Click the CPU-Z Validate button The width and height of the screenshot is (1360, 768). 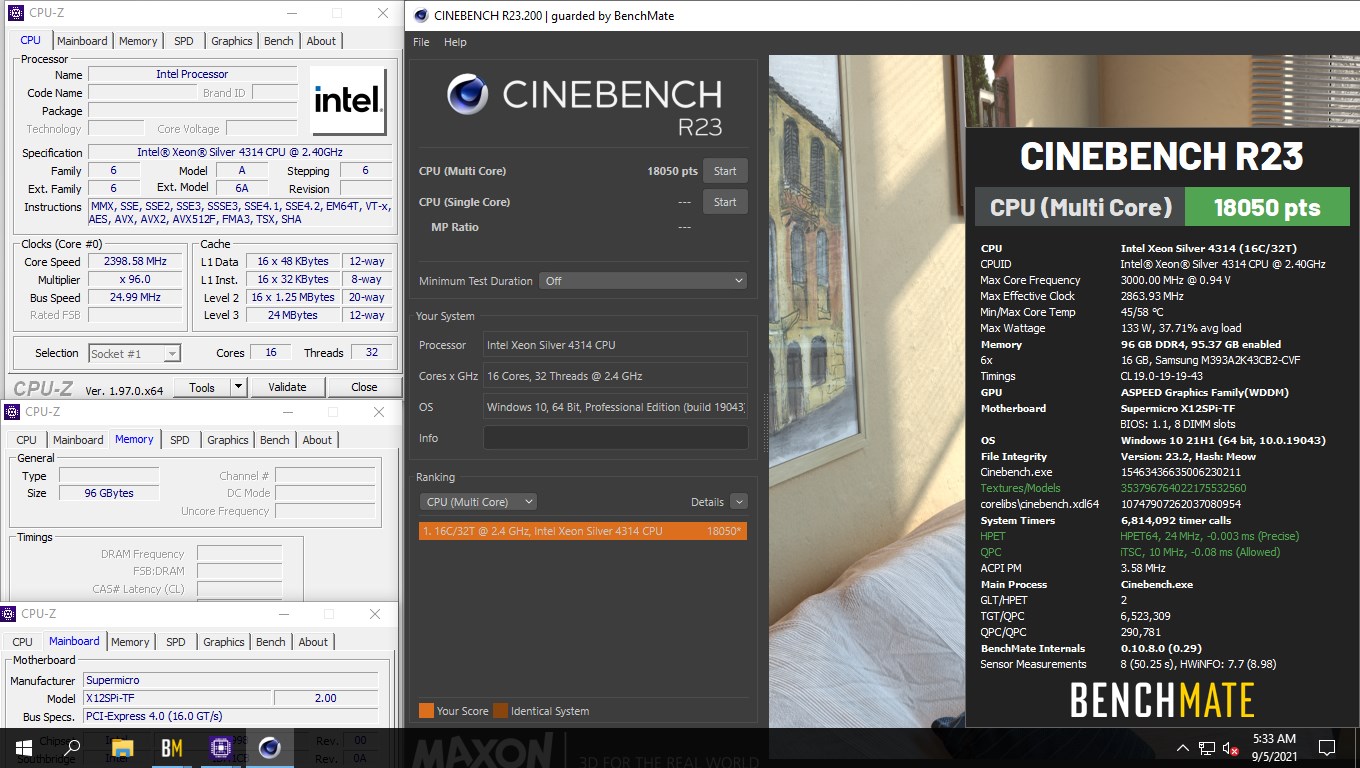pos(287,387)
